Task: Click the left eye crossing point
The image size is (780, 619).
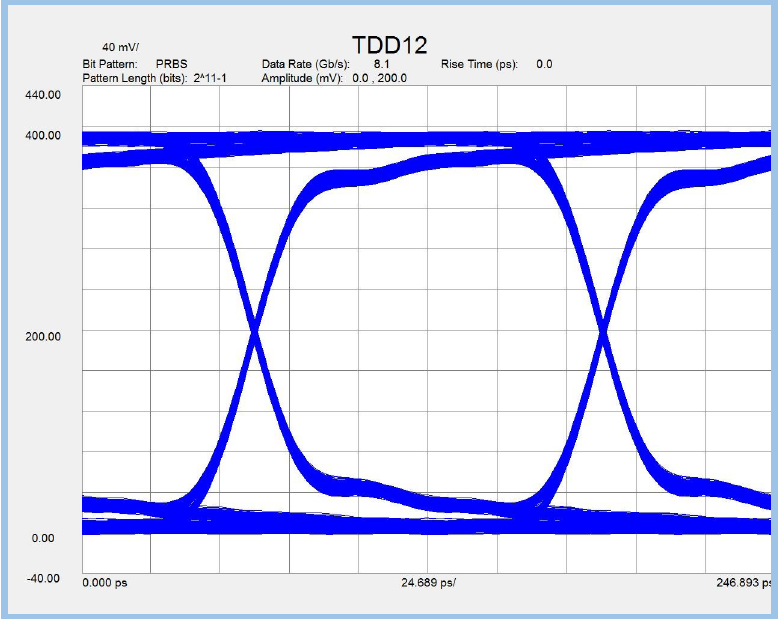Action: tap(255, 329)
